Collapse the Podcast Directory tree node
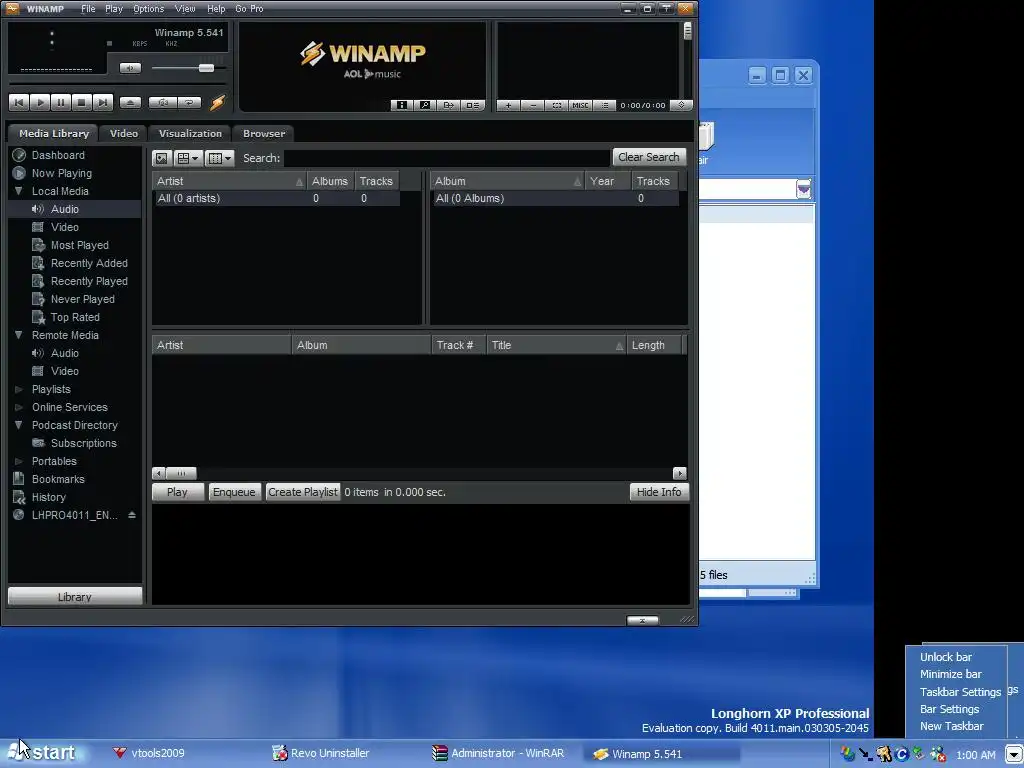 click(18, 425)
